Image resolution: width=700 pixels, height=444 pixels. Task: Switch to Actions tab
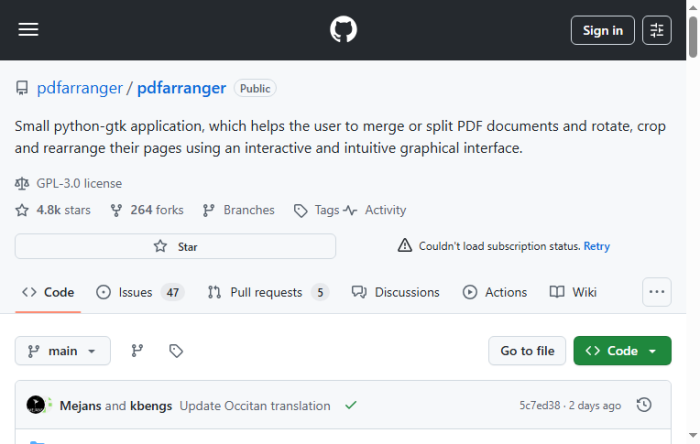(495, 292)
